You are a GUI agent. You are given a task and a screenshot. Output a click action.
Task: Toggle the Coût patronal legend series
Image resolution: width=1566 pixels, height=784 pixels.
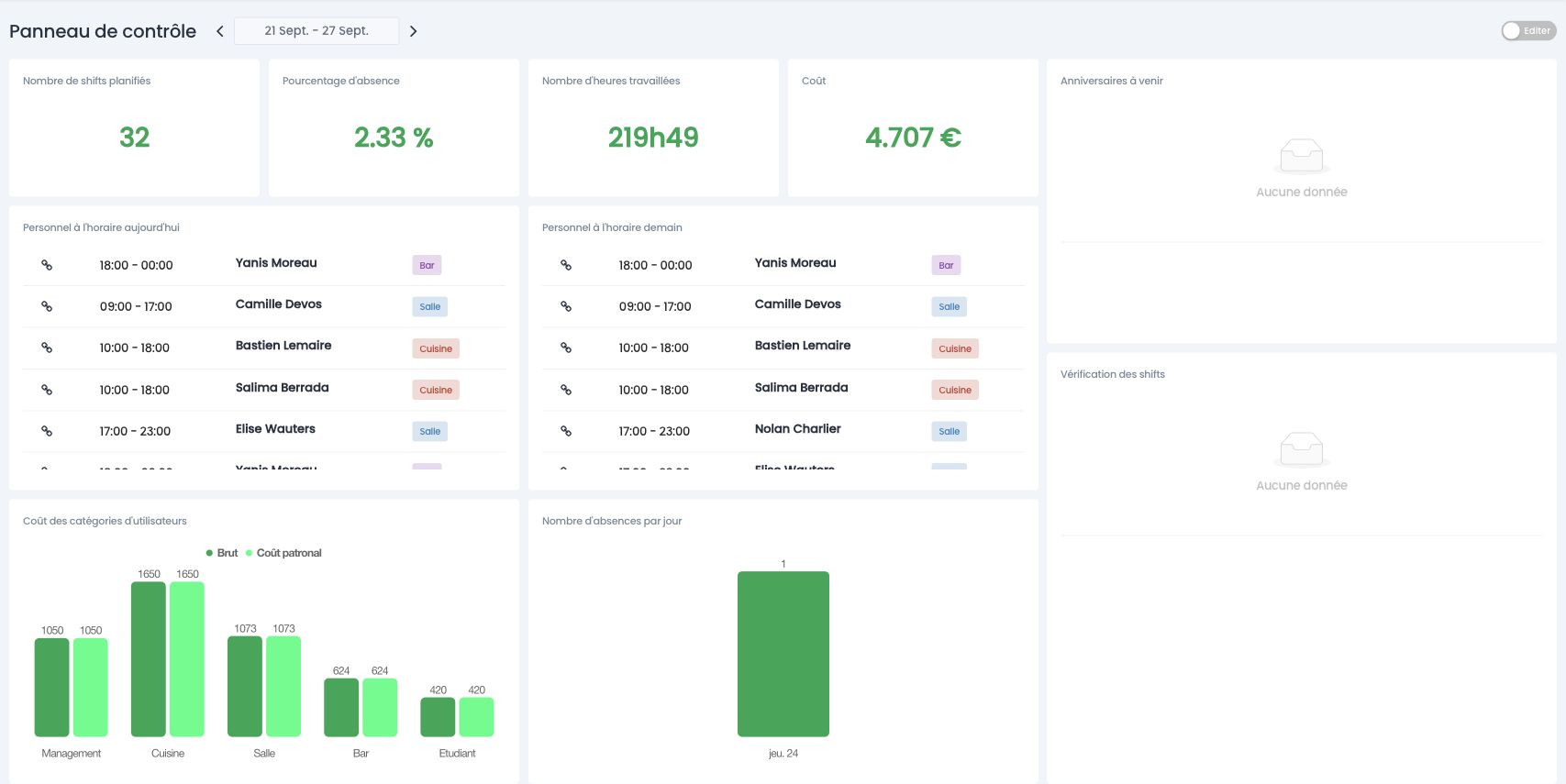(283, 553)
